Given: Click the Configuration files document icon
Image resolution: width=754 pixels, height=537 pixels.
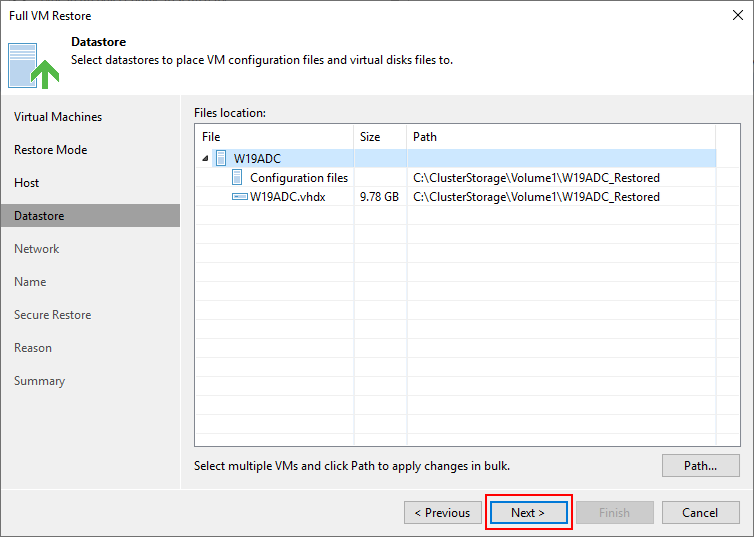Looking at the screenshot, I should pyautogui.click(x=237, y=177).
